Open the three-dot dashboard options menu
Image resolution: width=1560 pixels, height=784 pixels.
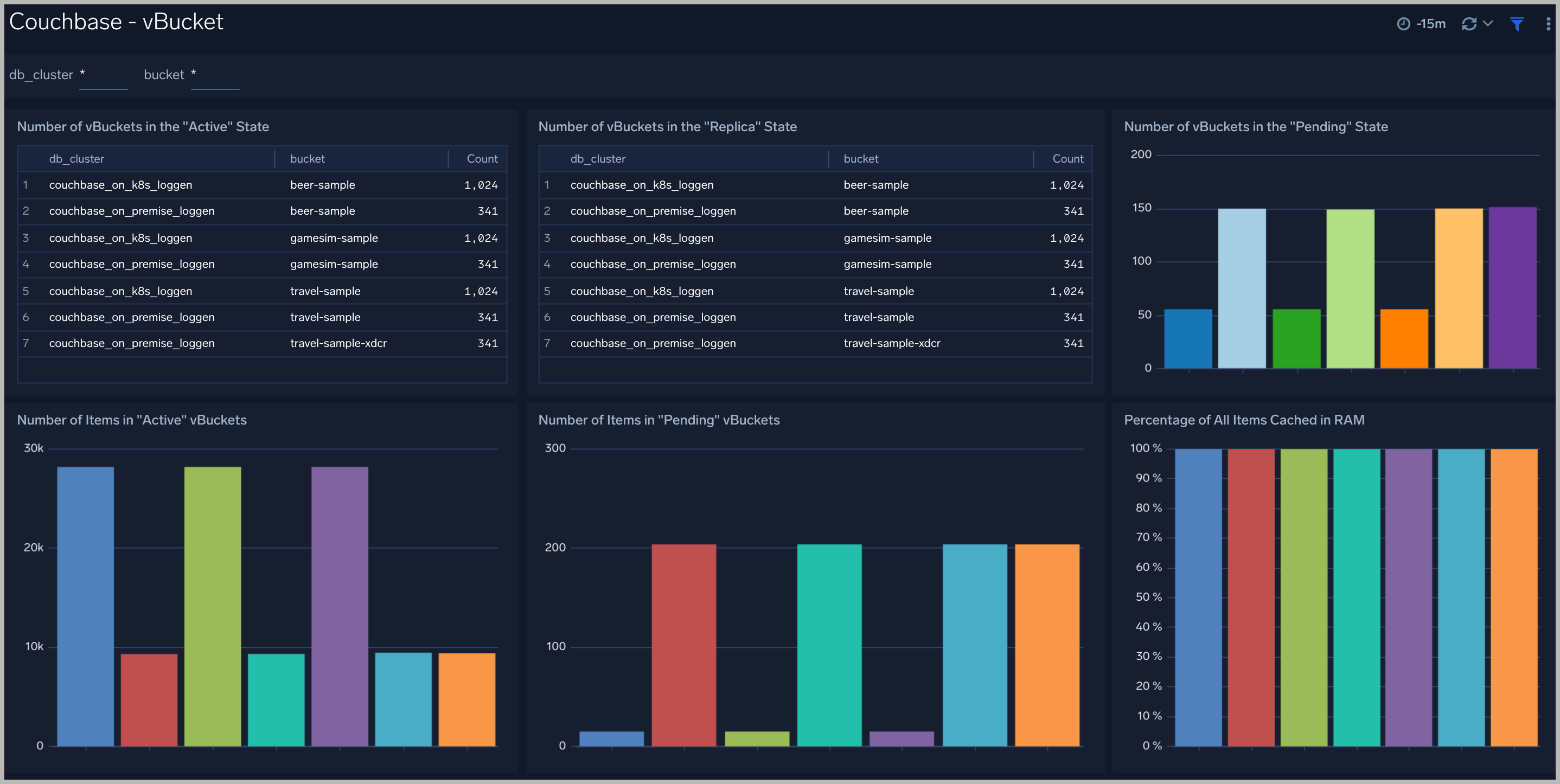pos(1548,24)
